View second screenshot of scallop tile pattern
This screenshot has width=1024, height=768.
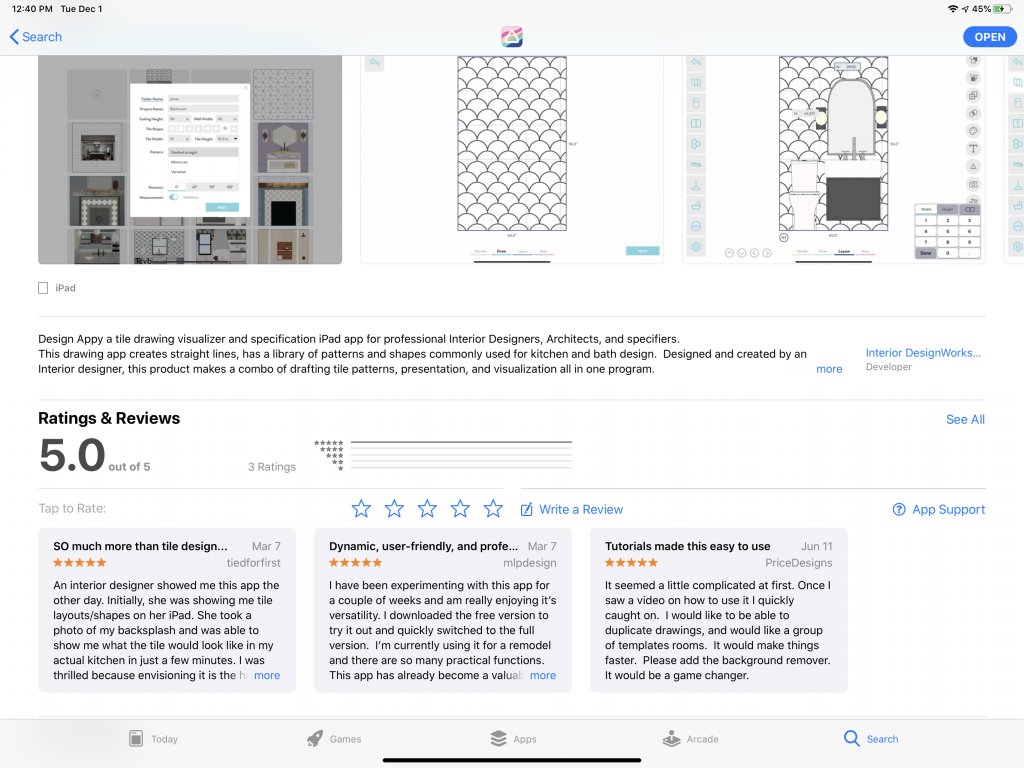click(512, 159)
